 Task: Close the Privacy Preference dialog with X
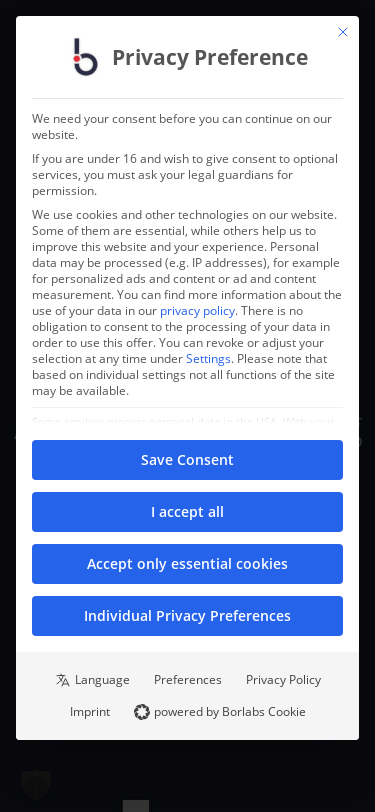click(343, 32)
